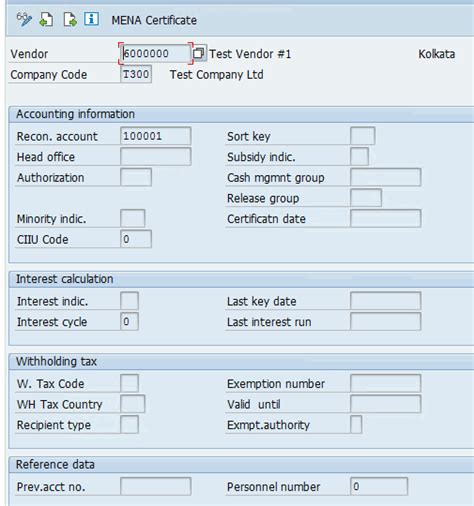Select the Recipient type field
The width and height of the screenshot is (474, 506).
(129, 425)
